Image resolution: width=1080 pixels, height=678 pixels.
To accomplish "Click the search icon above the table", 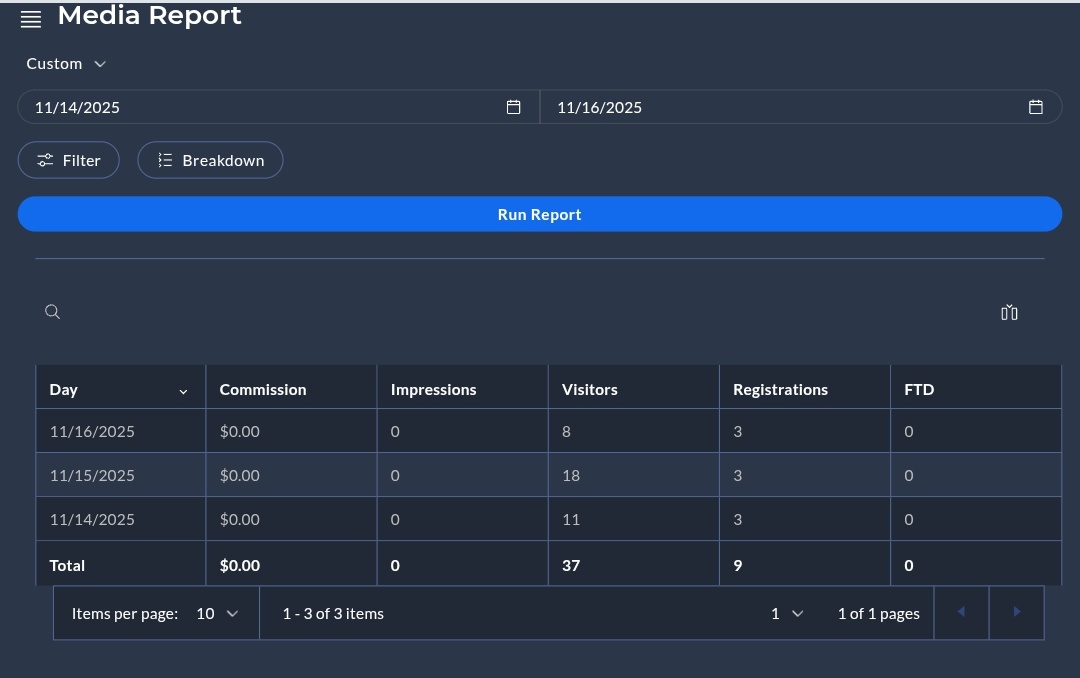I will point(52,312).
